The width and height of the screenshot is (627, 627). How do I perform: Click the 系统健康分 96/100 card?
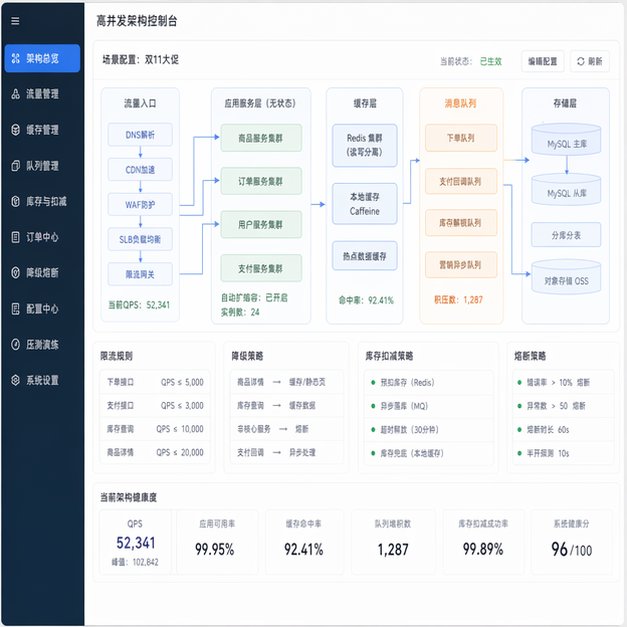tap(571, 542)
